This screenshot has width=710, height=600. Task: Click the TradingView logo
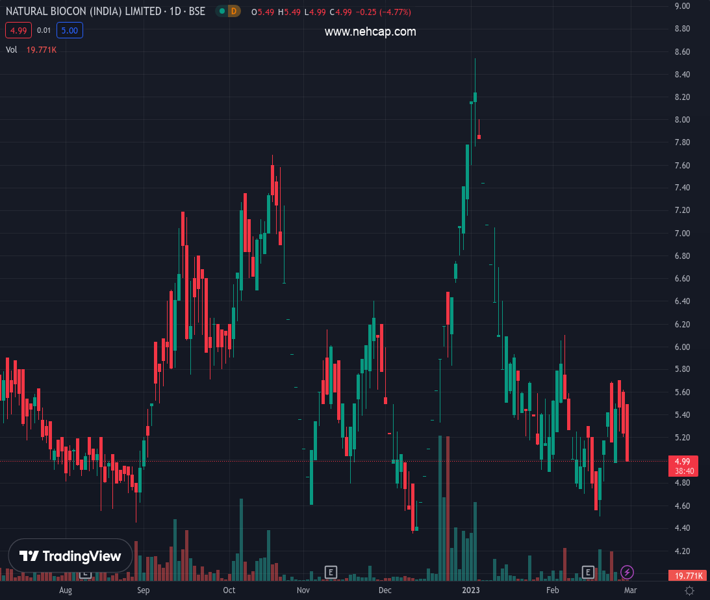click(x=70, y=556)
